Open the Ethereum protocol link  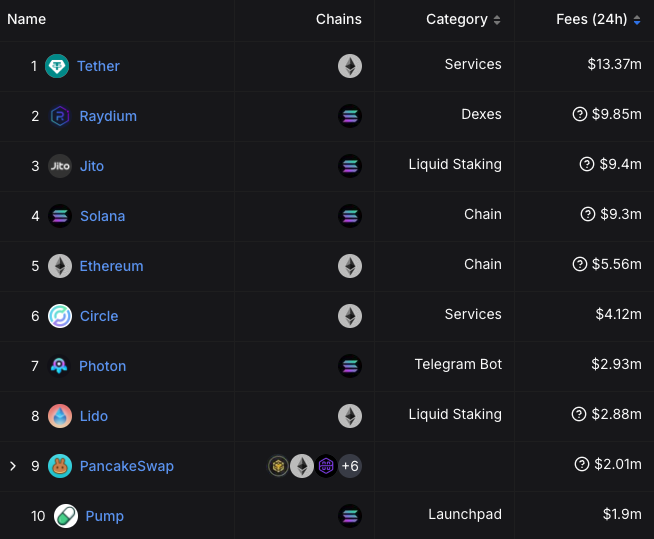(111, 266)
